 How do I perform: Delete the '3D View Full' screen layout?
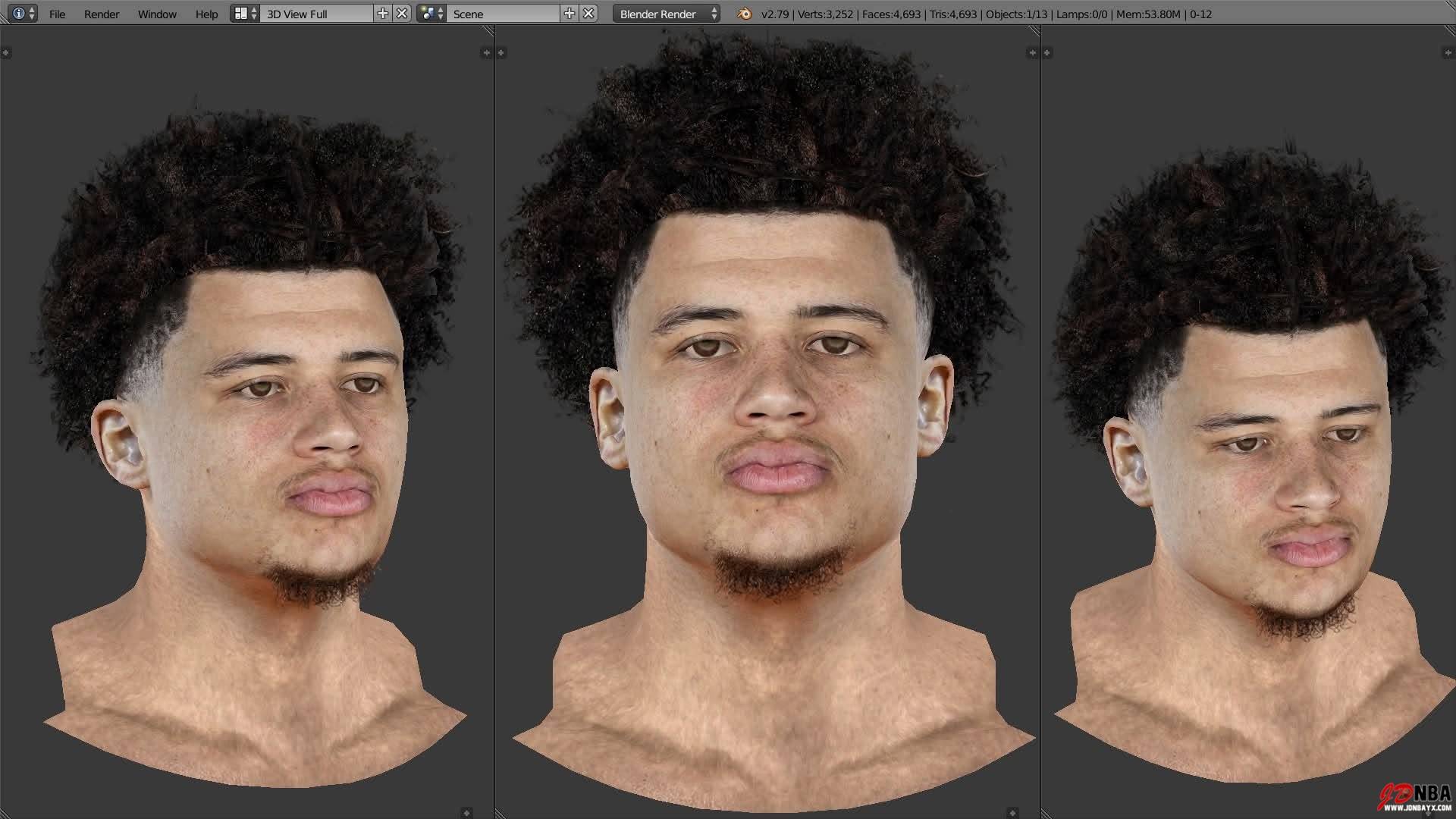tap(402, 14)
